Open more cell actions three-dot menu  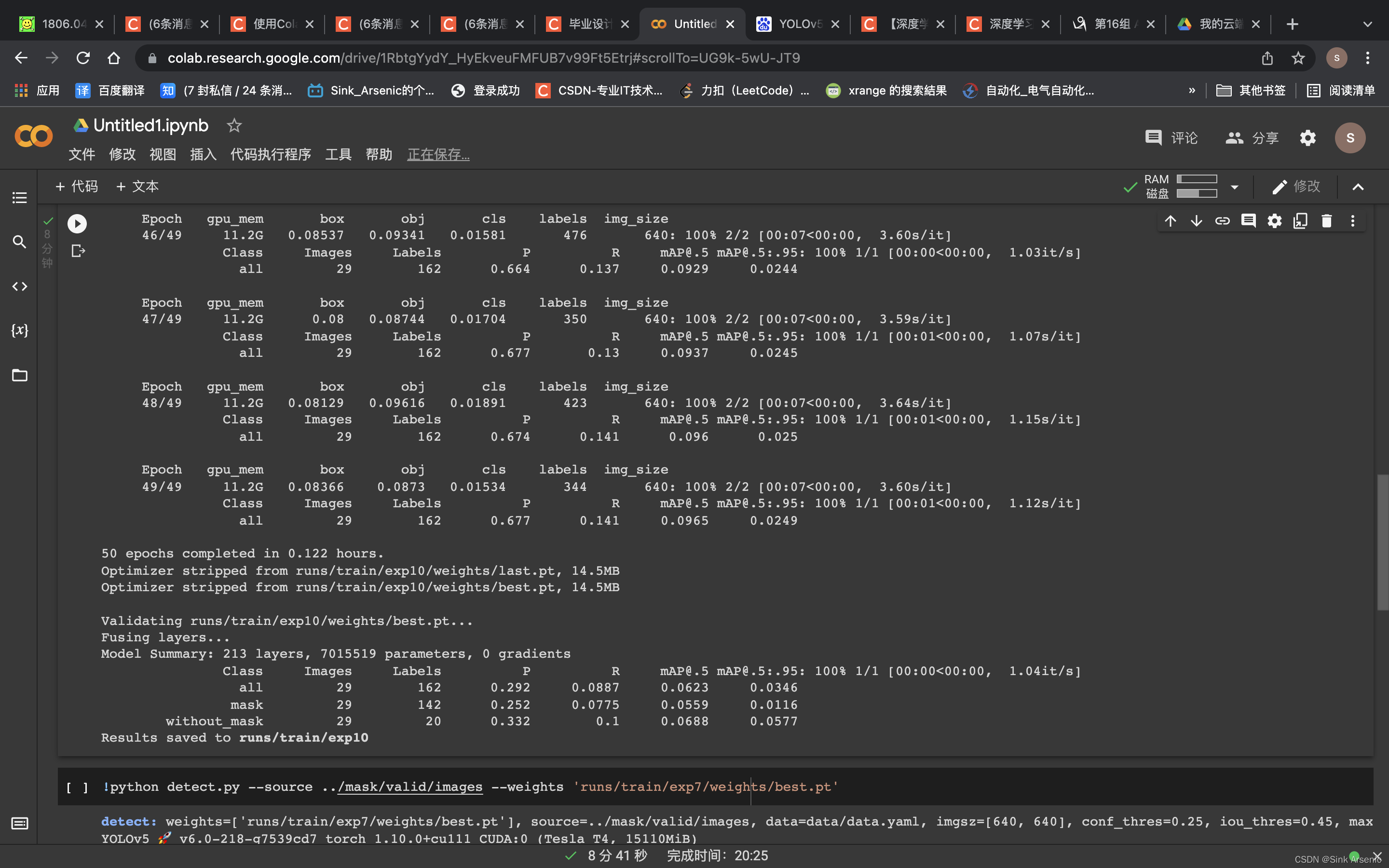pyautogui.click(x=1352, y=221)
